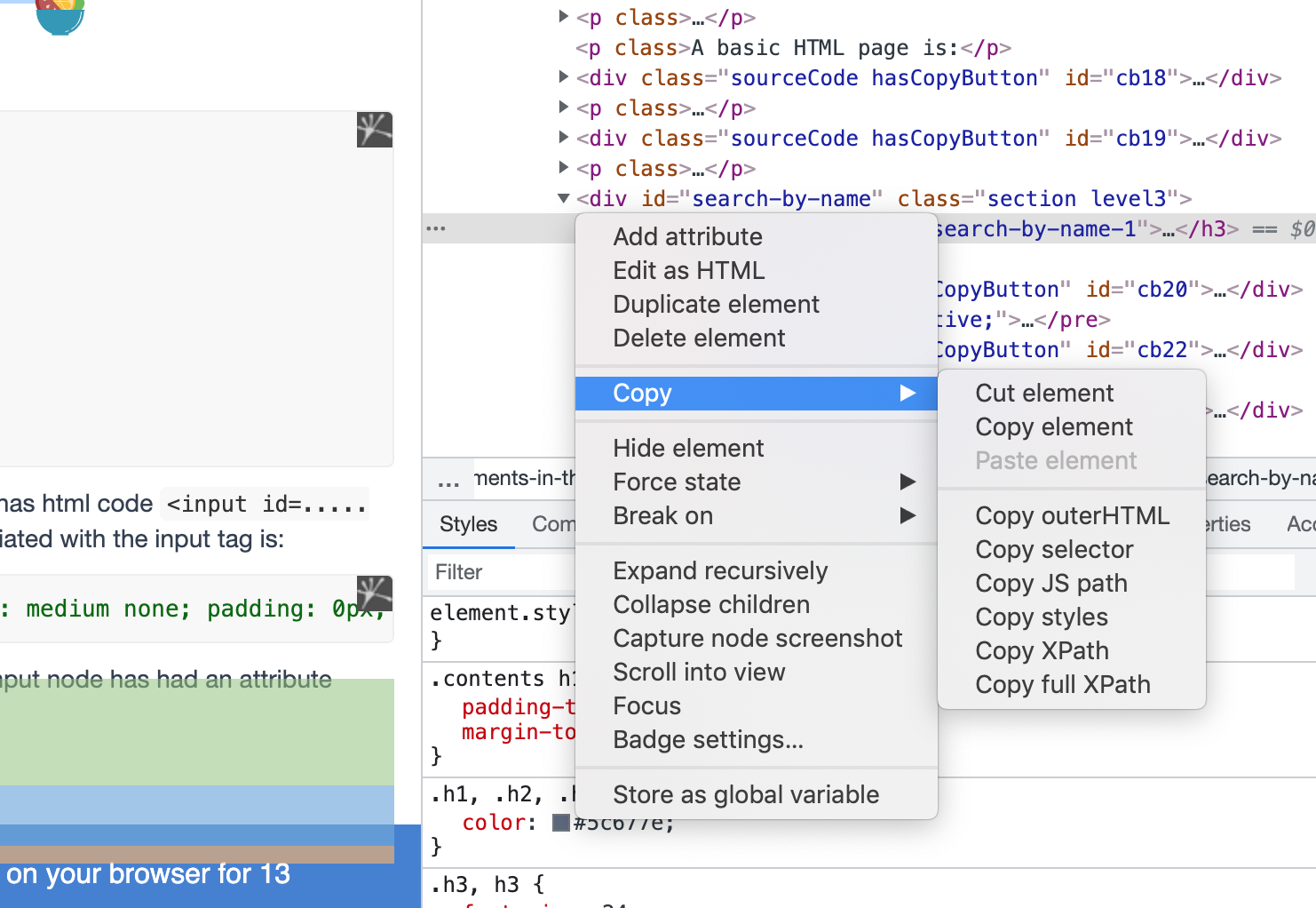
Task: Click the input id= inline code on the page
Action: coord(266,504)
